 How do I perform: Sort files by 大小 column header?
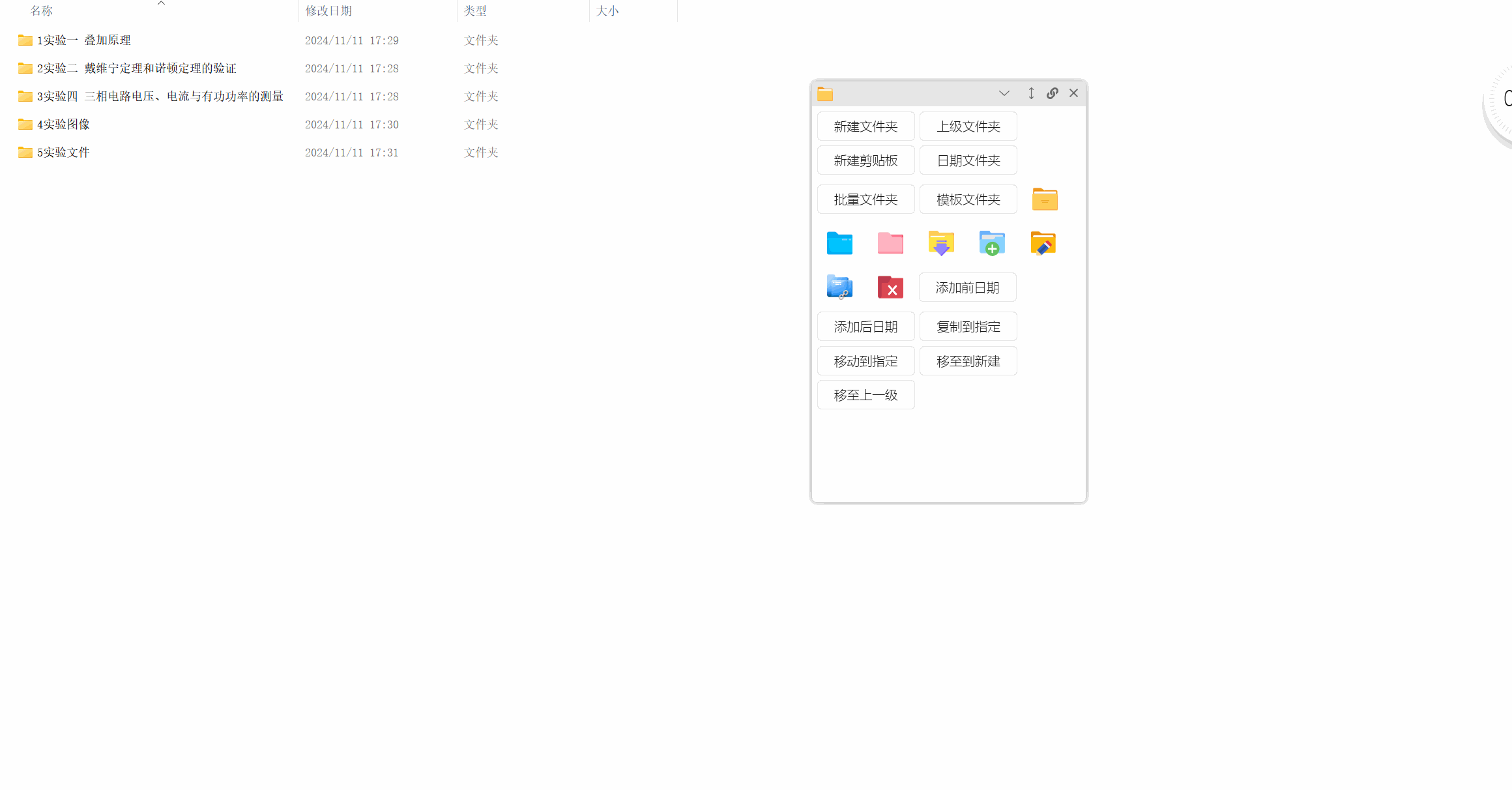607,11
